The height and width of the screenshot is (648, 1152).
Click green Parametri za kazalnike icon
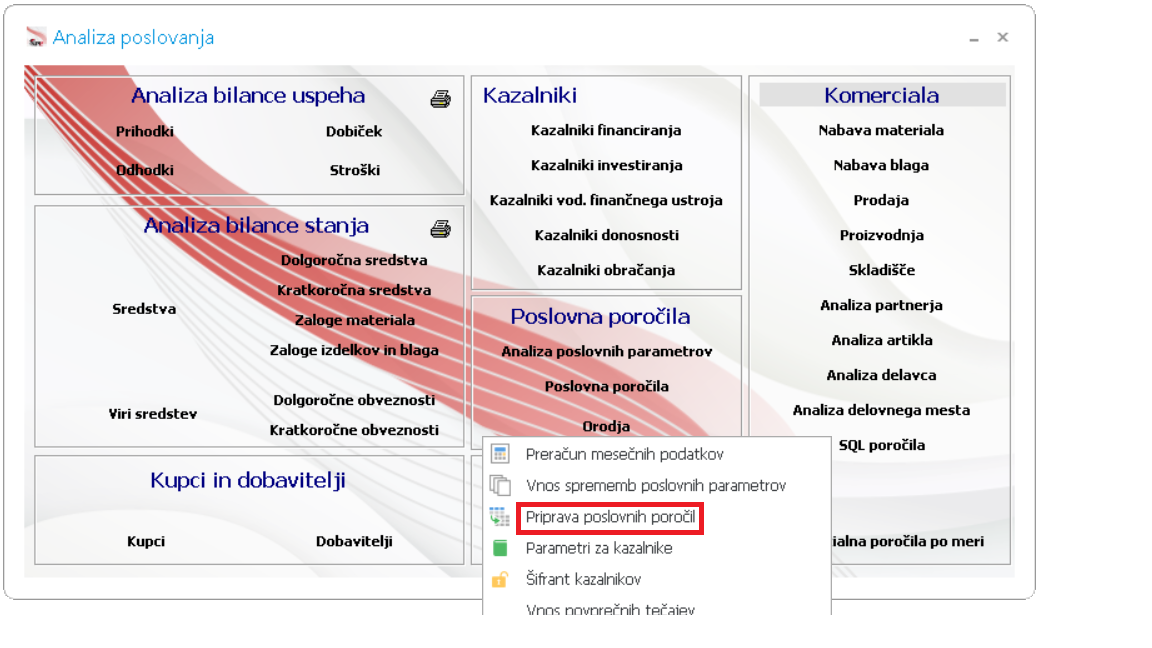click(500, 548)
